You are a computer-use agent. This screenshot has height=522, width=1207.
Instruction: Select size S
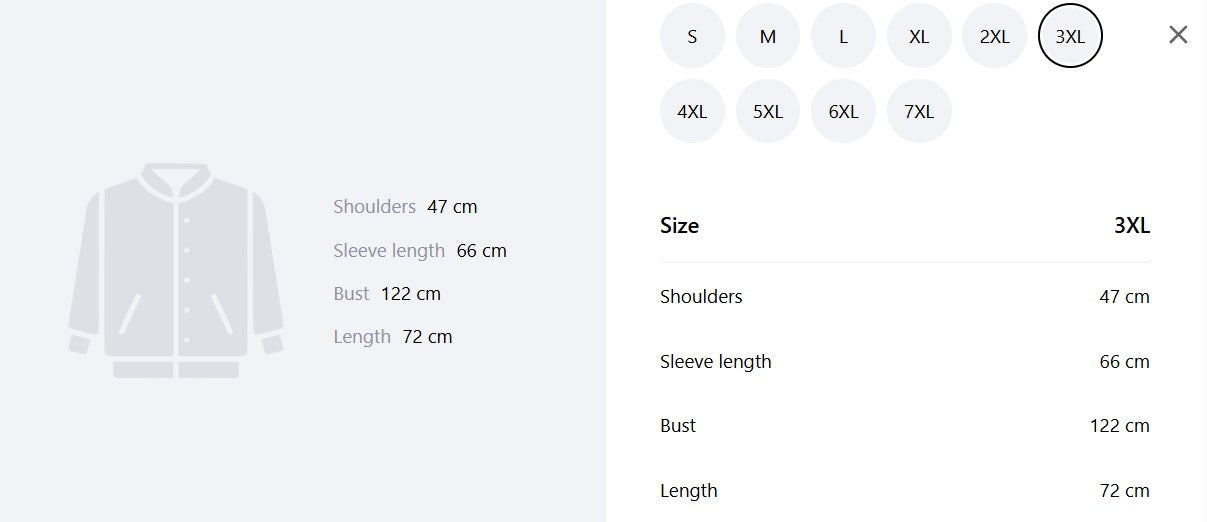click(x=692, y=36)
